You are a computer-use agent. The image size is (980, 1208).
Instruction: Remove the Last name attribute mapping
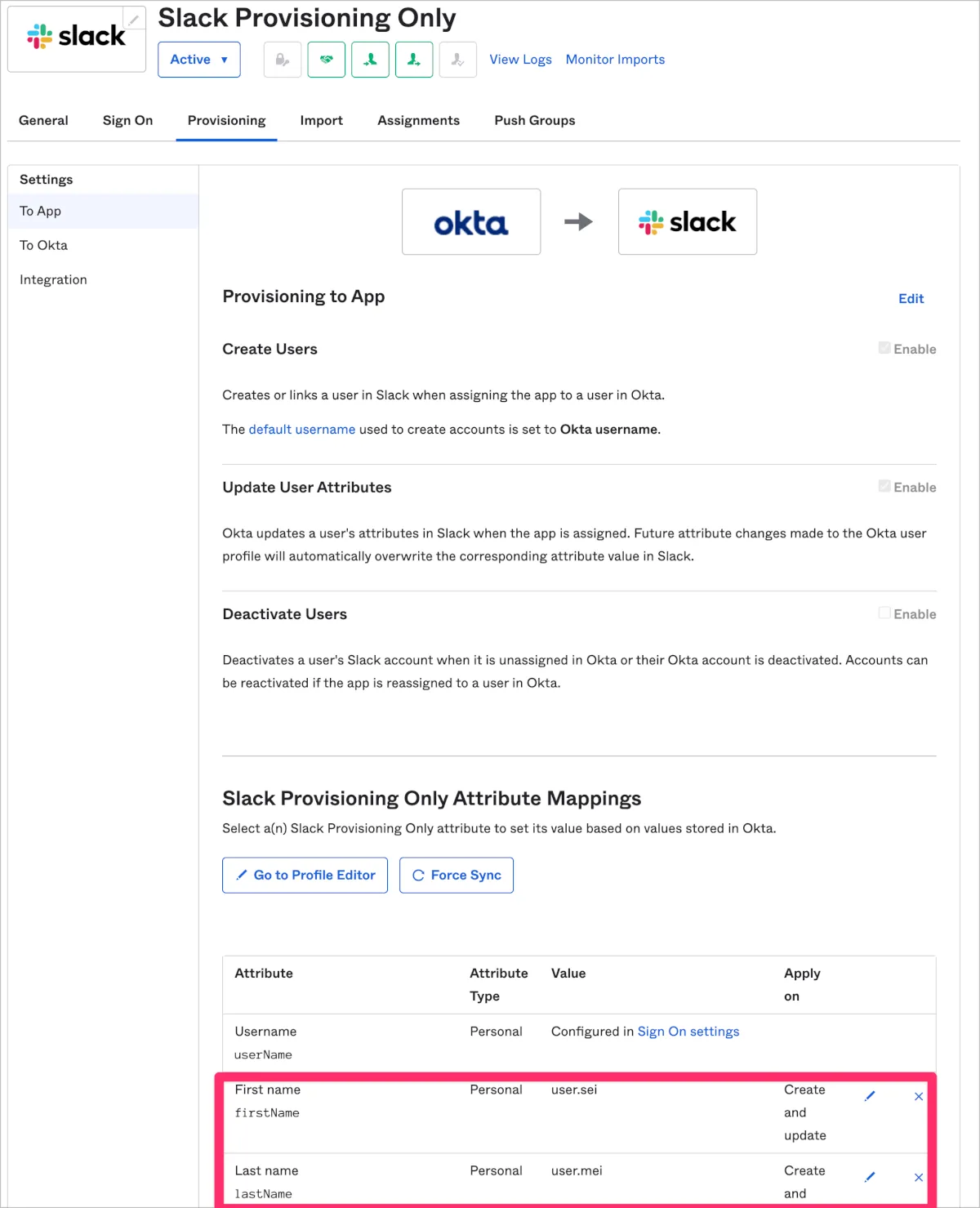tap(919, 1177)
